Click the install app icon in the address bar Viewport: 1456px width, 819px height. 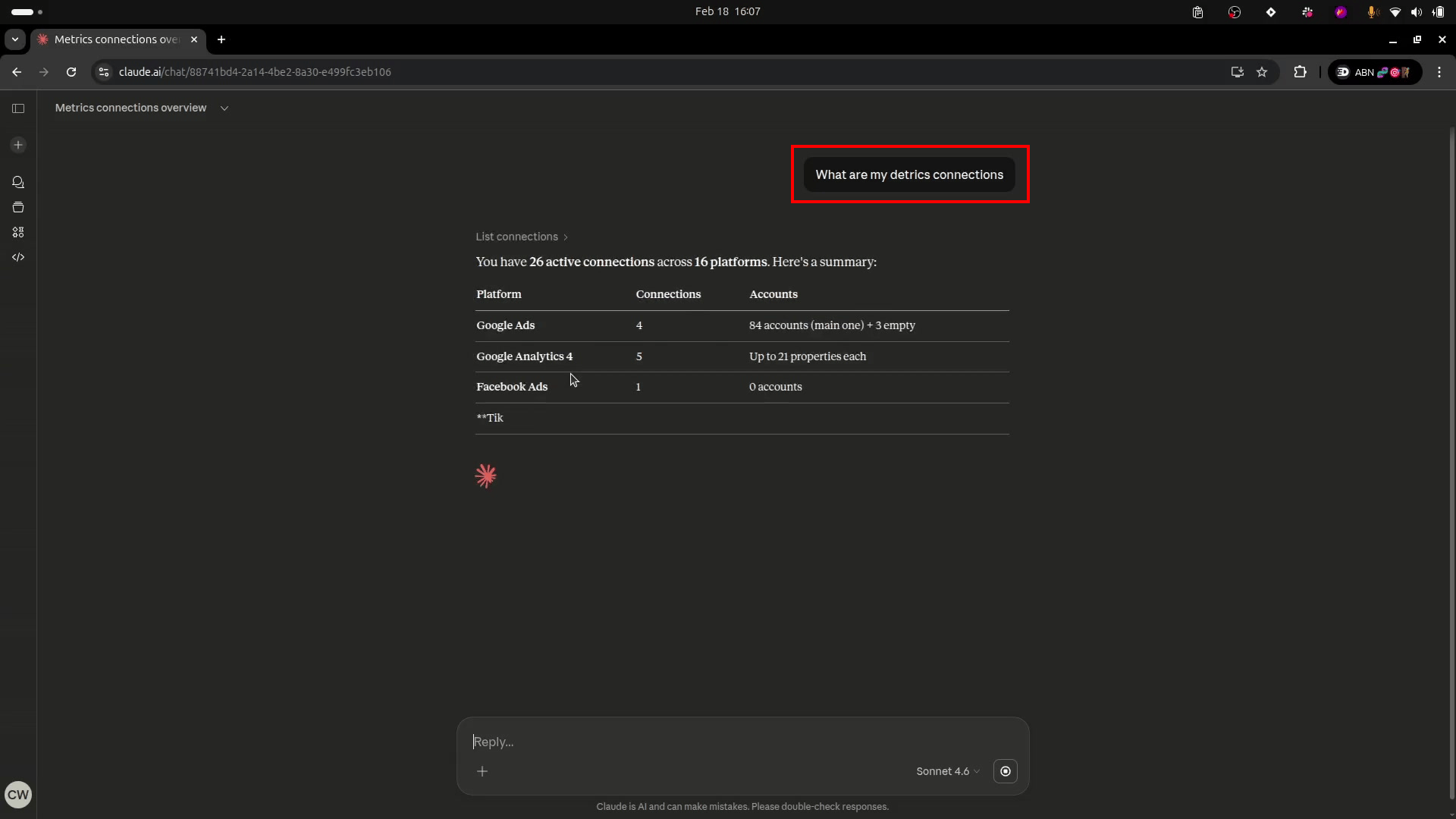(1238, 72)
